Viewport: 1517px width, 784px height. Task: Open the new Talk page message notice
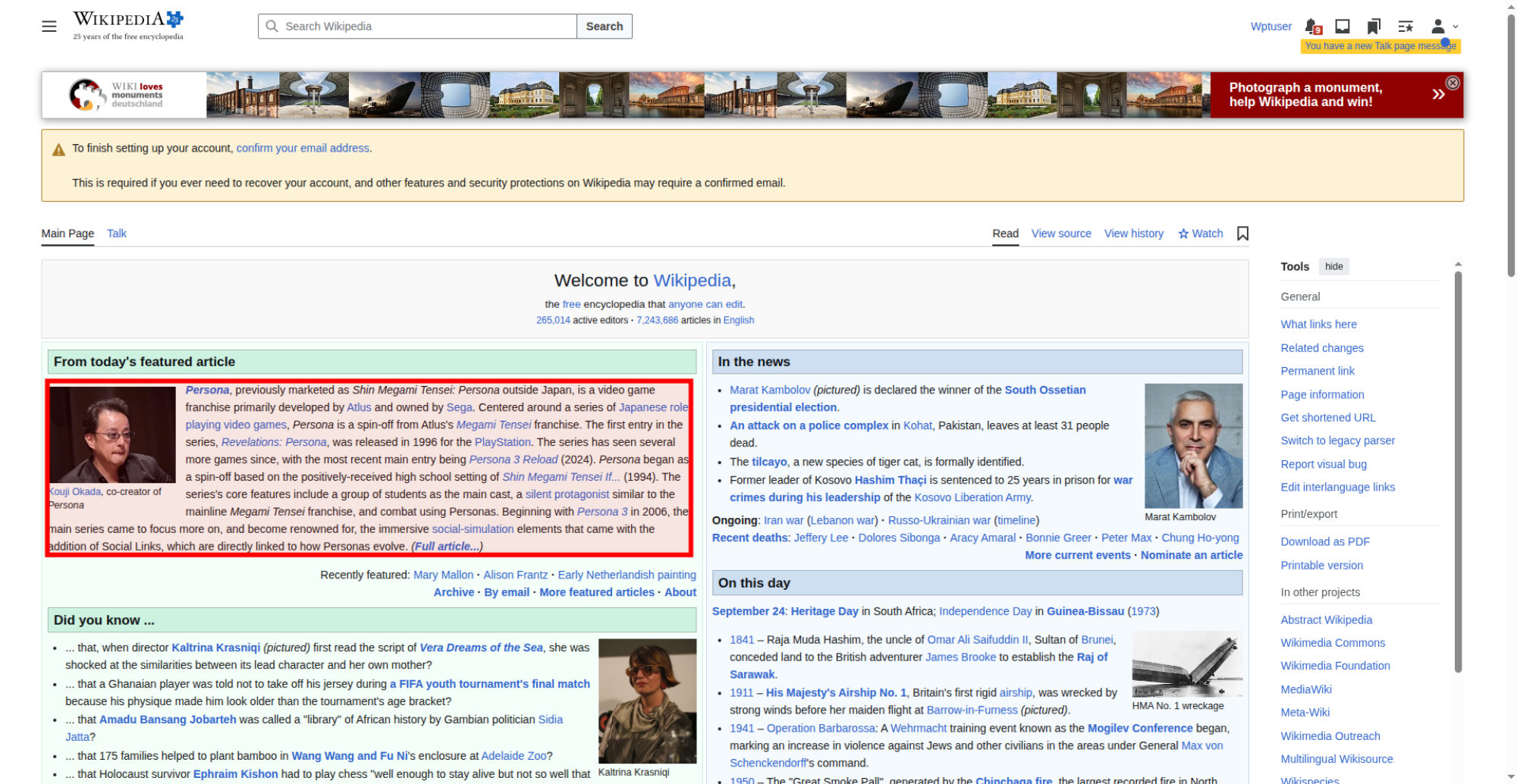[x=1380, y=46]
